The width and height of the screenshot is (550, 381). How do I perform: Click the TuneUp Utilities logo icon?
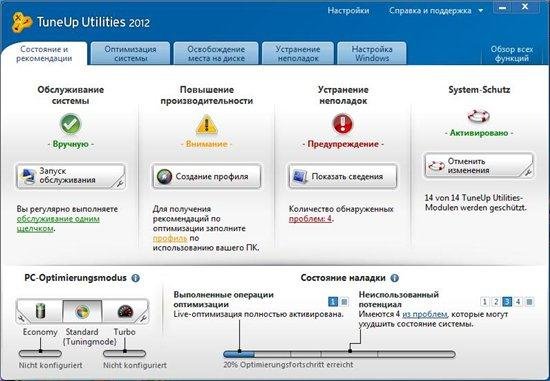[x=22, y=22]
